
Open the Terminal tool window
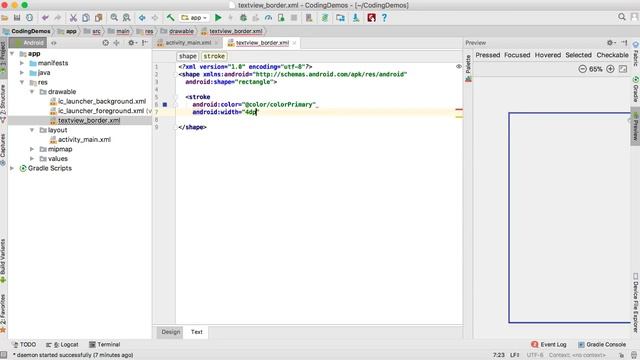coord(104,344)
